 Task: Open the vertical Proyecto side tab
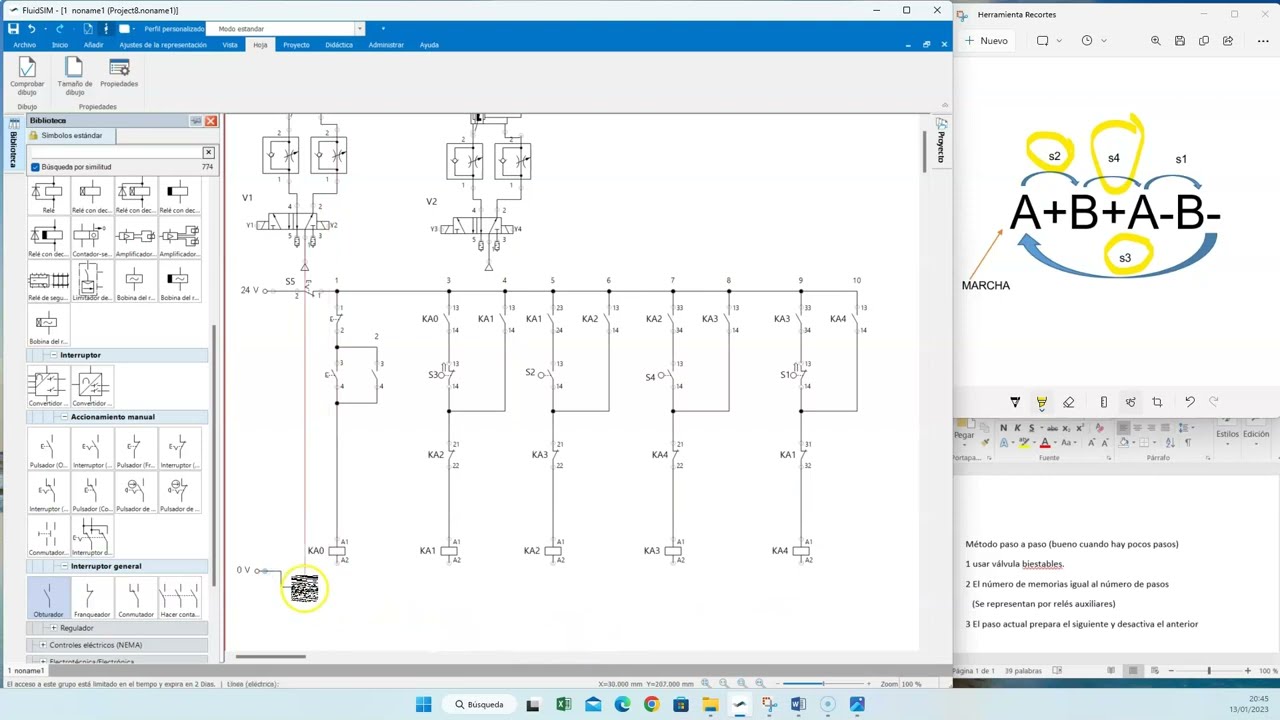click(941, 141)
